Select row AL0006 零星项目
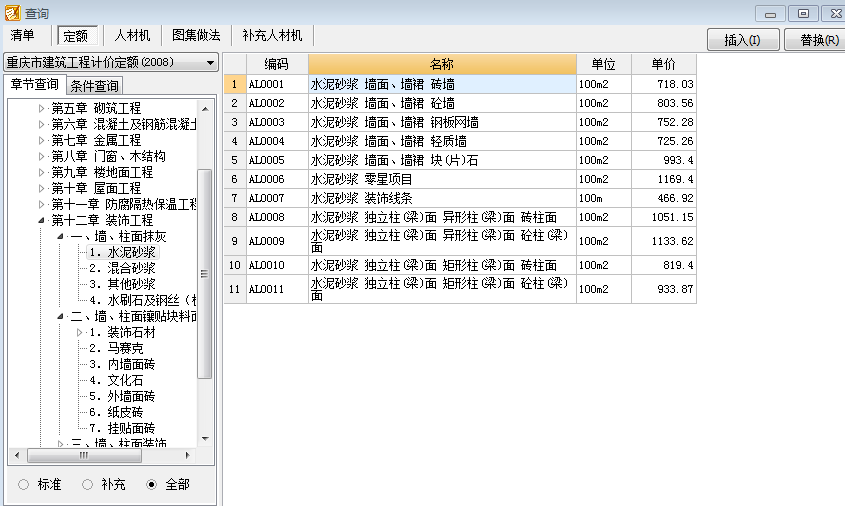This screenshot has width=845, height=506. [x=460, y=179]
